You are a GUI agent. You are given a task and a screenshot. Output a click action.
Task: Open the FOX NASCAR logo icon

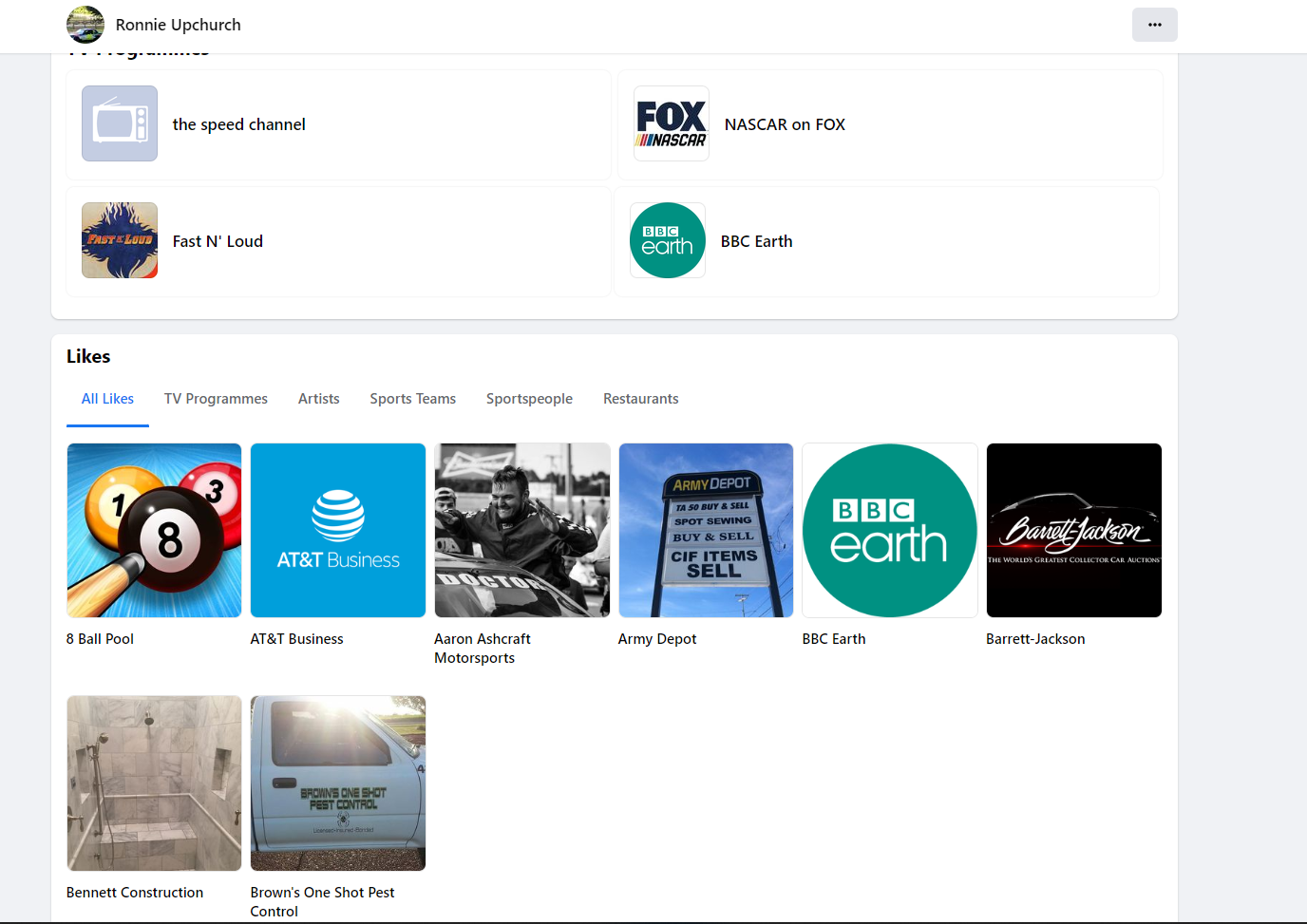coord(672,123)
